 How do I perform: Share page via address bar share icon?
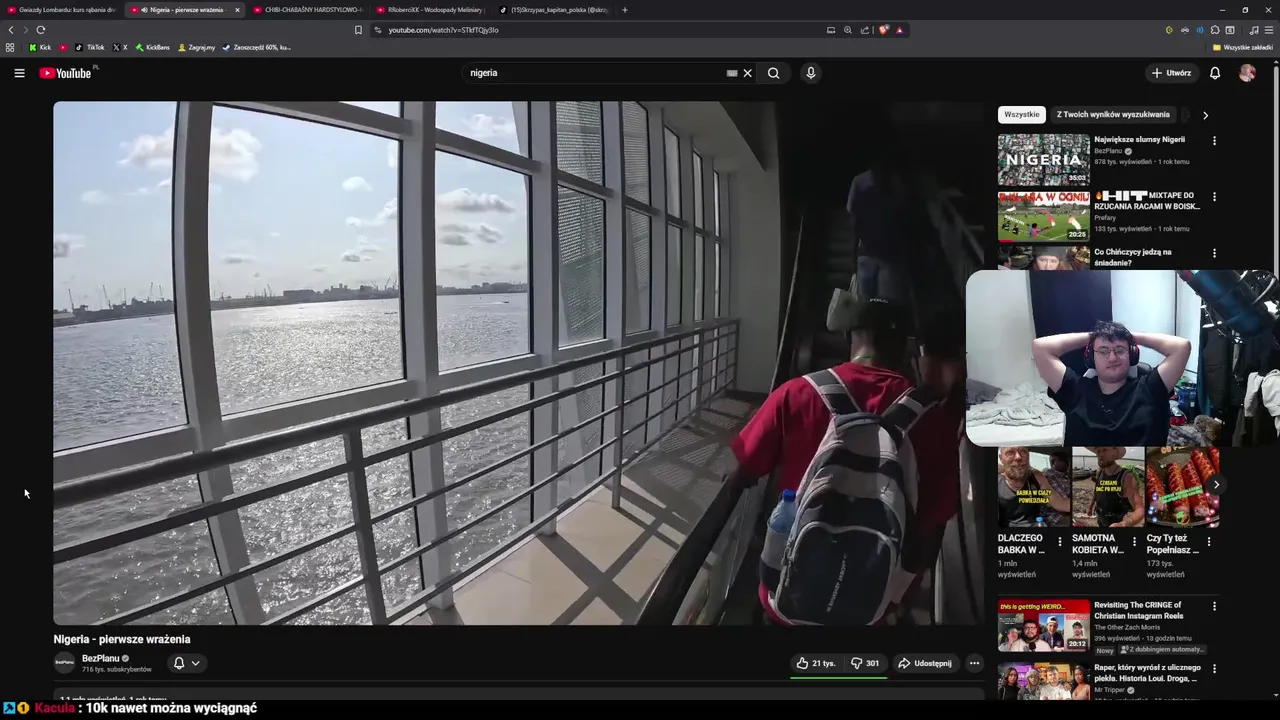click(x=864, y=30)
